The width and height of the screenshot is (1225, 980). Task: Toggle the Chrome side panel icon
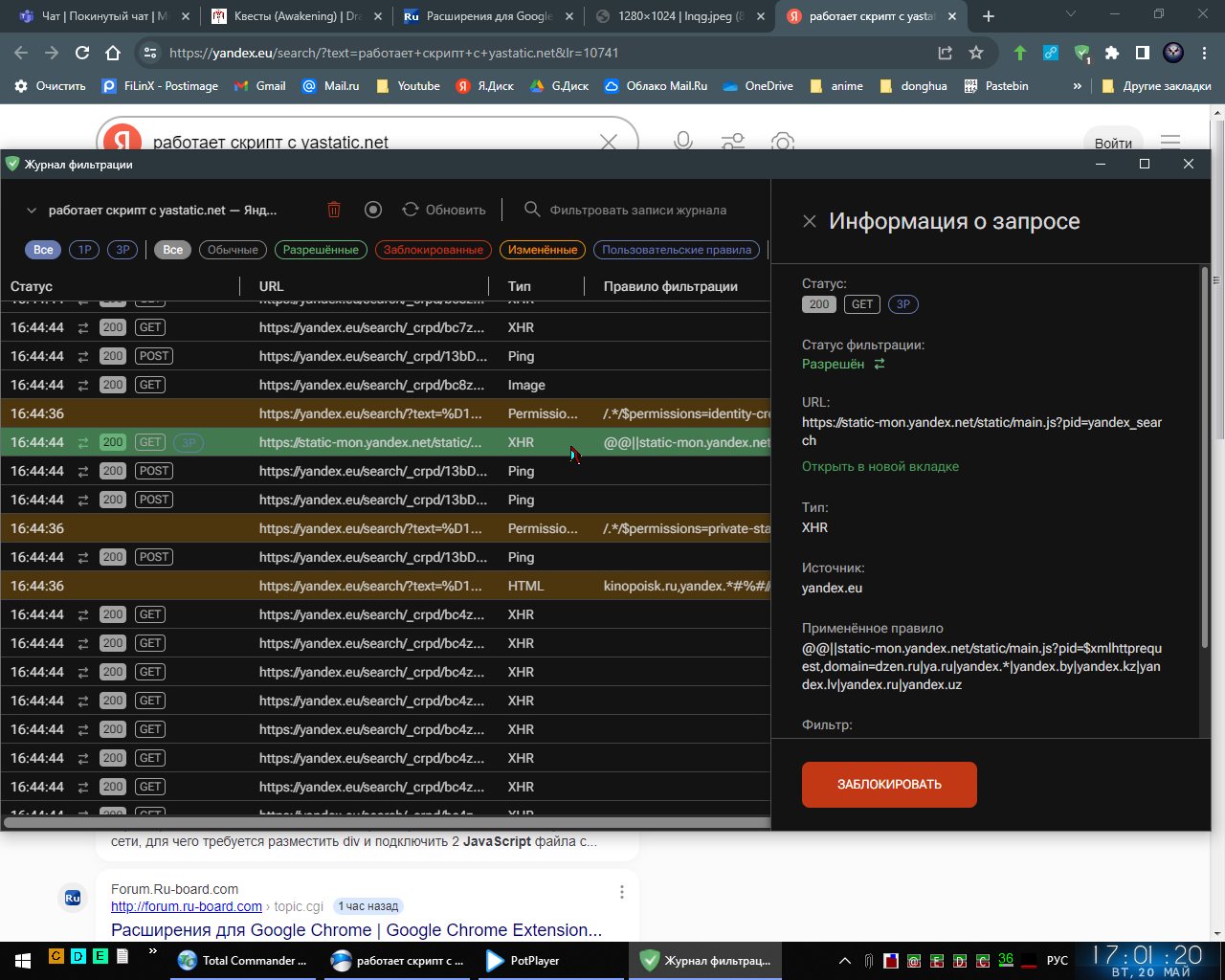tap(1143, 54)
